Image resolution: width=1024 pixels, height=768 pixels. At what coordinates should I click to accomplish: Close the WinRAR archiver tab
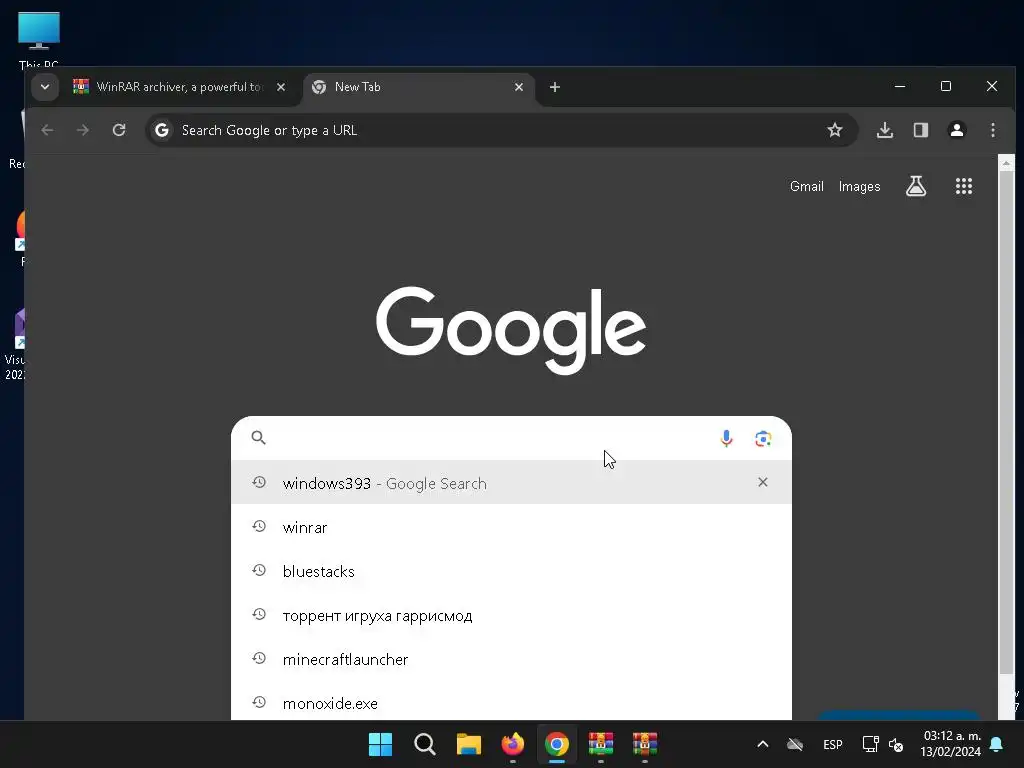pos(281,87)
